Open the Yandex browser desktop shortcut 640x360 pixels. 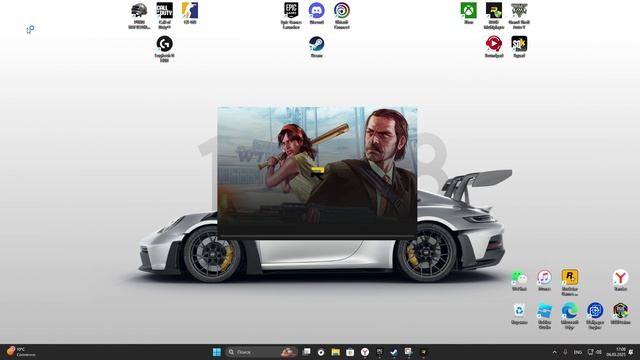620,280
